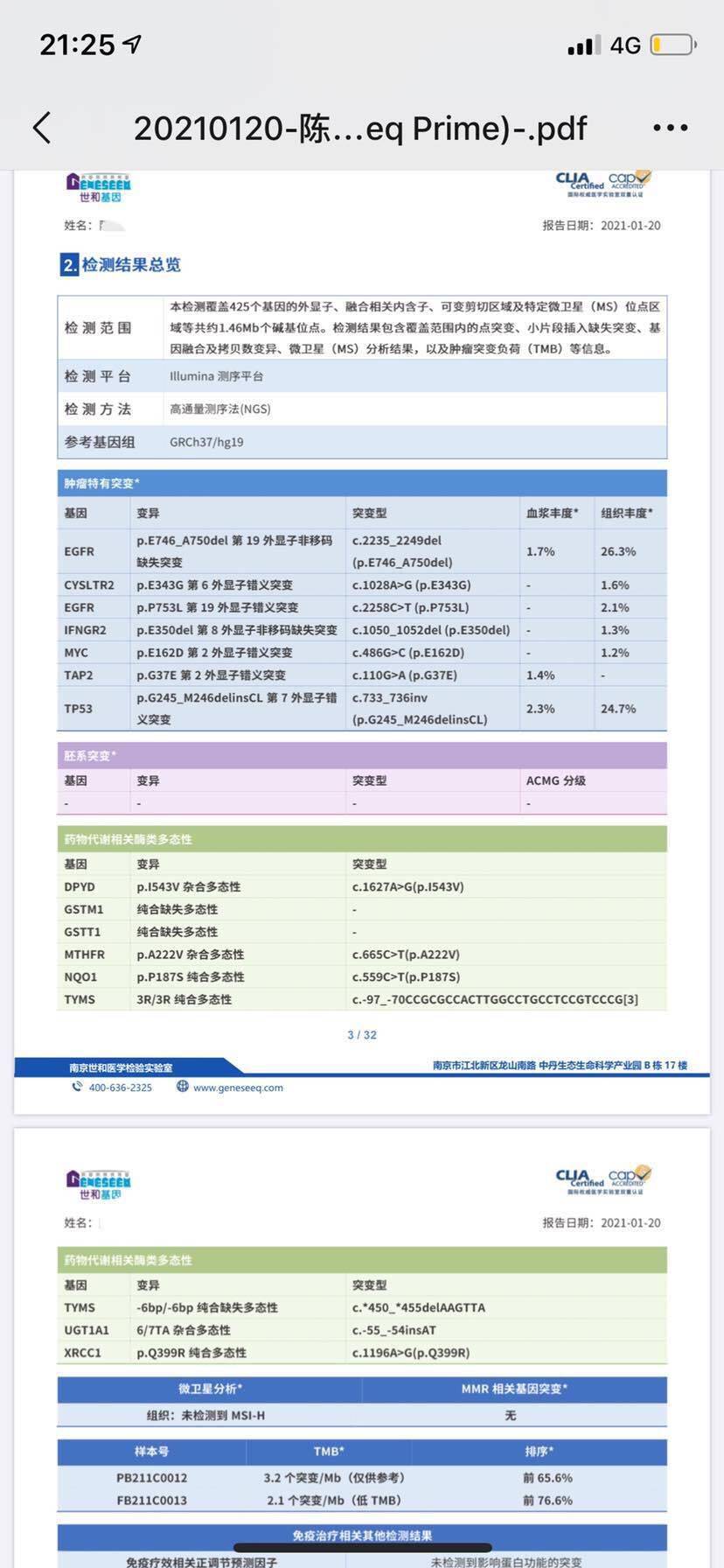Select the 肿瘤特有突变 table header
This screenshot has height=1568, width=724.
(x=101, y=483)
